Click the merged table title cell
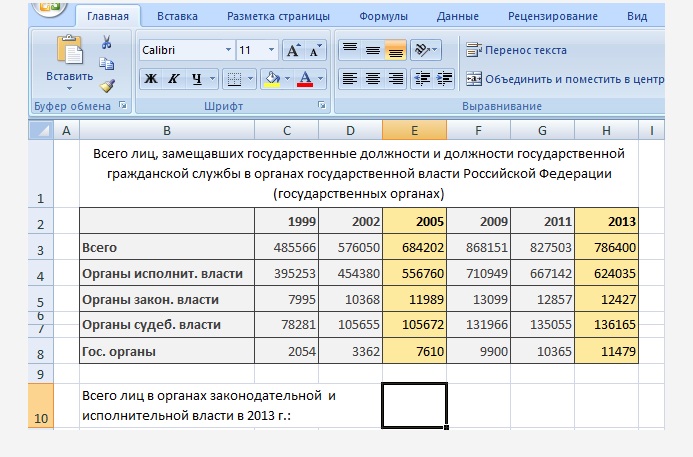 [359, 174]
